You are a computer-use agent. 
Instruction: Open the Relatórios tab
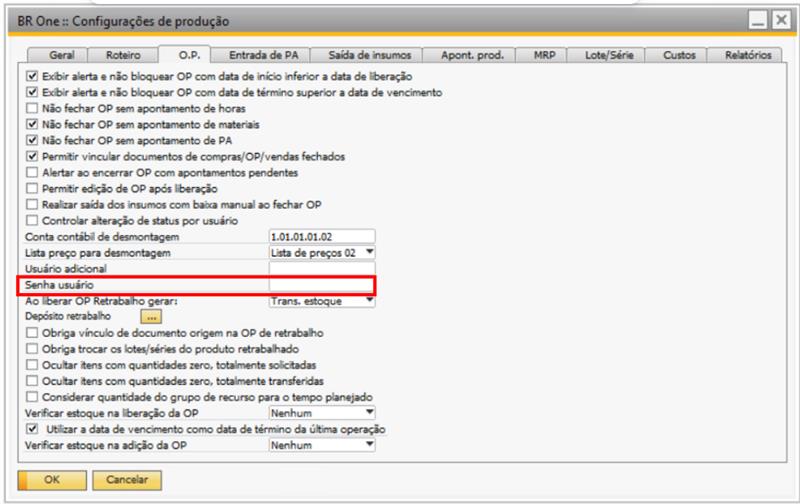(x=746, y=57)
